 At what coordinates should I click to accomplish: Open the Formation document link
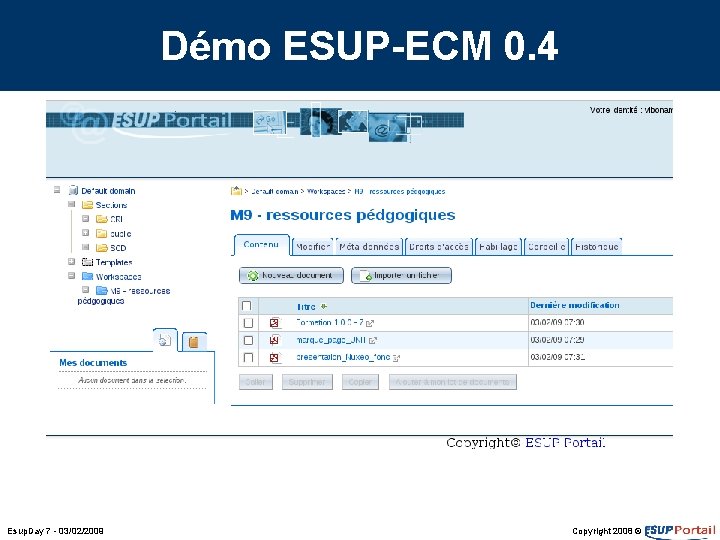pyautogui.click(x=330, y=323)
